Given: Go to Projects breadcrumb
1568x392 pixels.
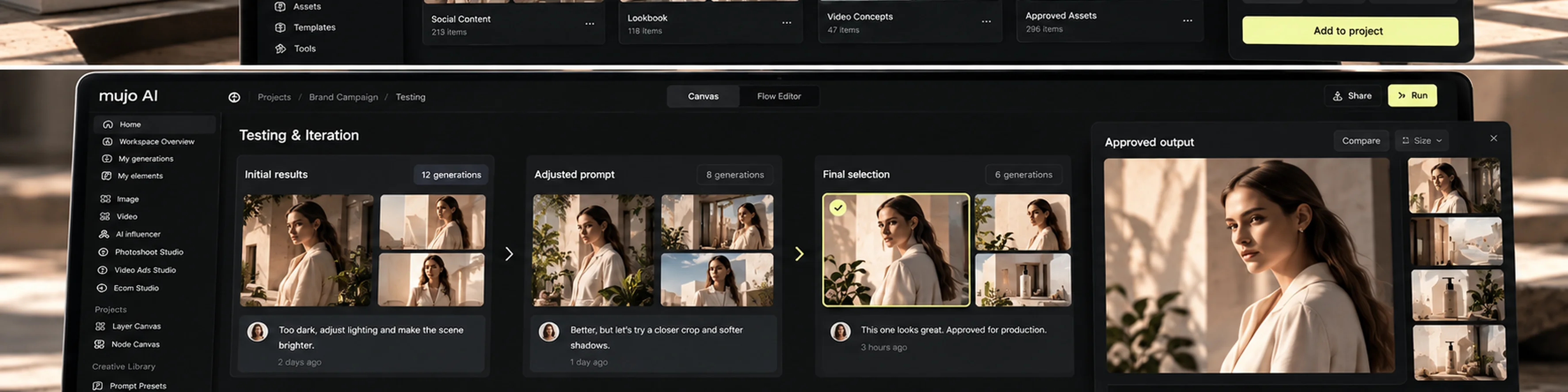Looking at the screenshot, I should pos(274,97).
